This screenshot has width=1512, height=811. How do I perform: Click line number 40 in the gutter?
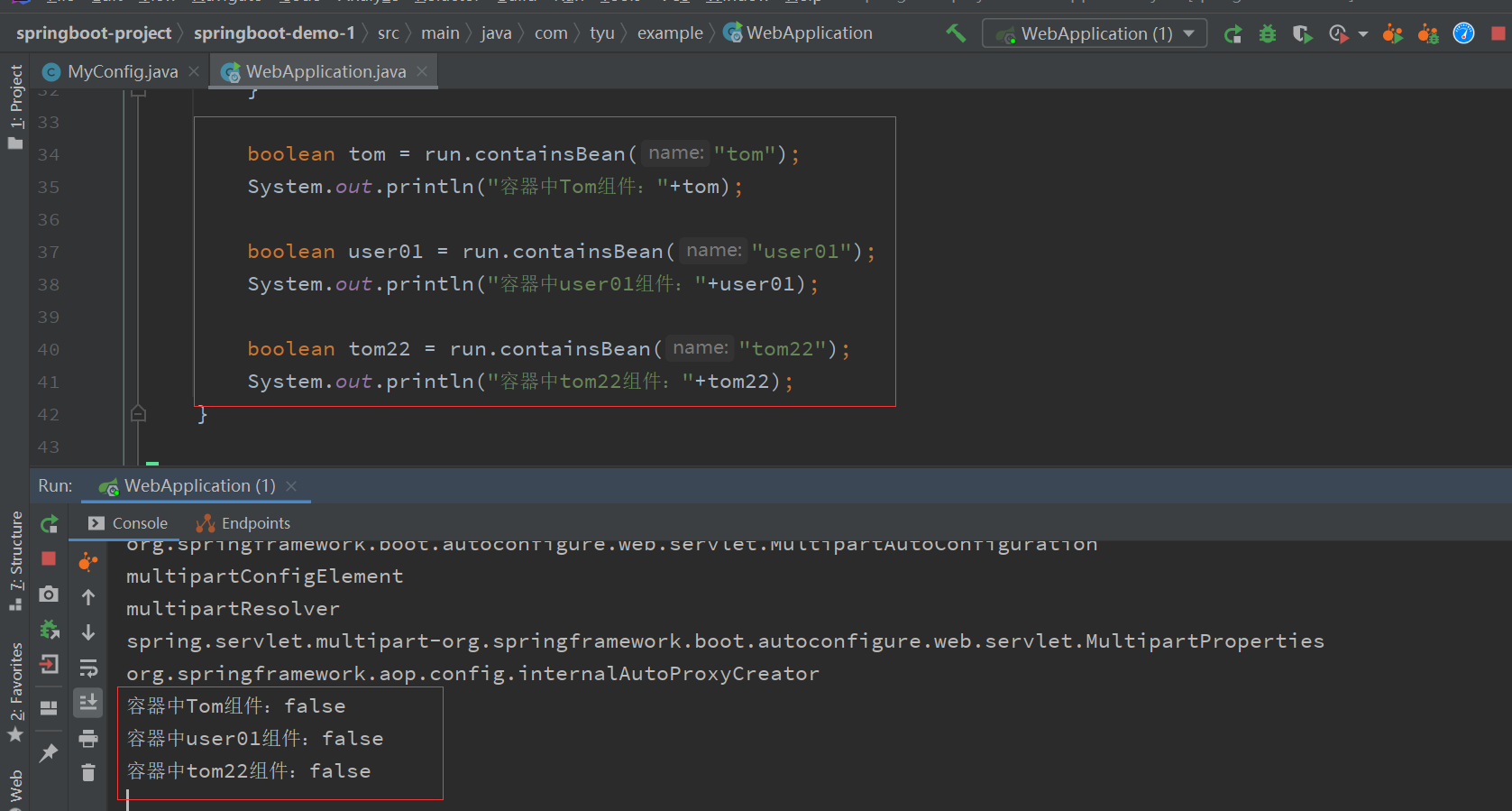pyautogui.click(x=49, y=349)
